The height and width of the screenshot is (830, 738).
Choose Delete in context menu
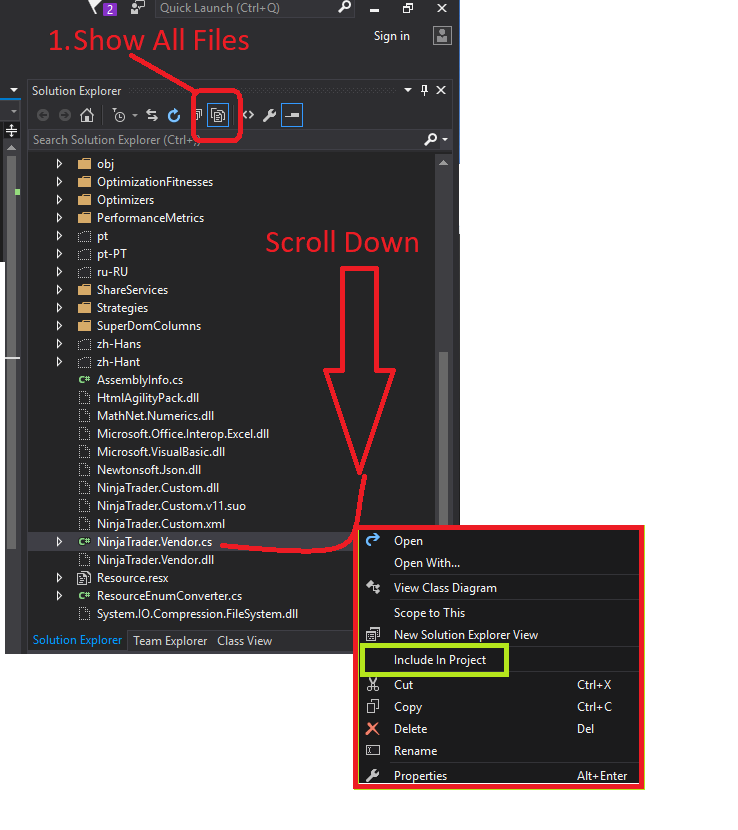pyautogui.click(x=500, y=729)
